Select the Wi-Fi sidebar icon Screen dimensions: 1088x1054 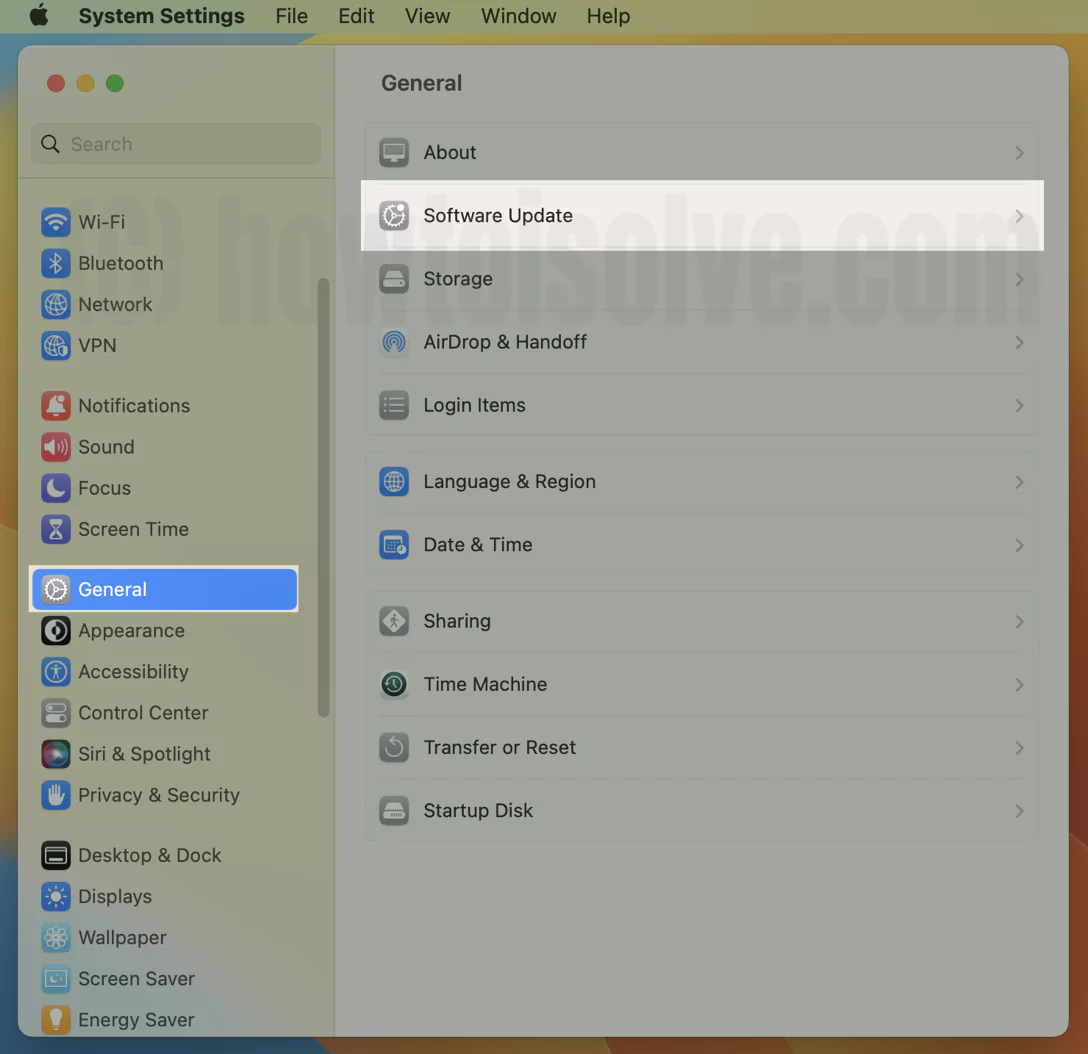(x=56, y=222)
